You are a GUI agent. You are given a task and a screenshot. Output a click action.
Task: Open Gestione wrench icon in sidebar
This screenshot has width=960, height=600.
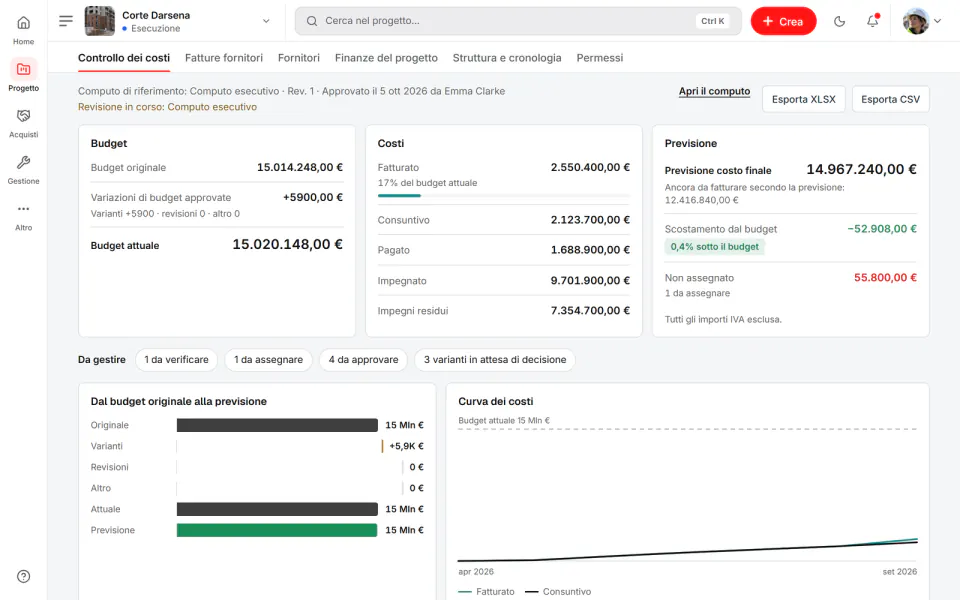[23, 162]
